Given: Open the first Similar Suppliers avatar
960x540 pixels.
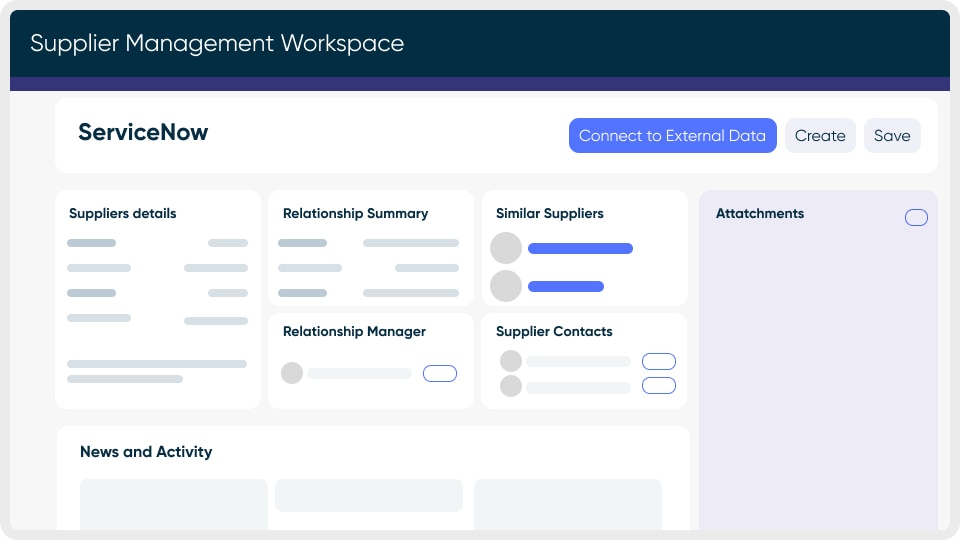Looking at the screenshot, I should pos(506,248).
